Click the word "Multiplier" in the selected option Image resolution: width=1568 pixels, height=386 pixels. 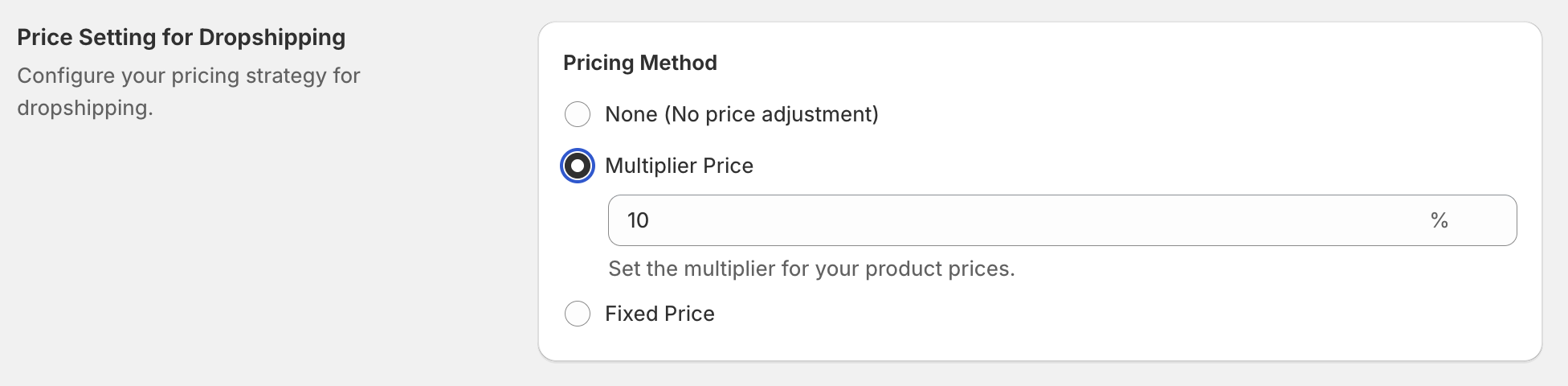point(650,166)
